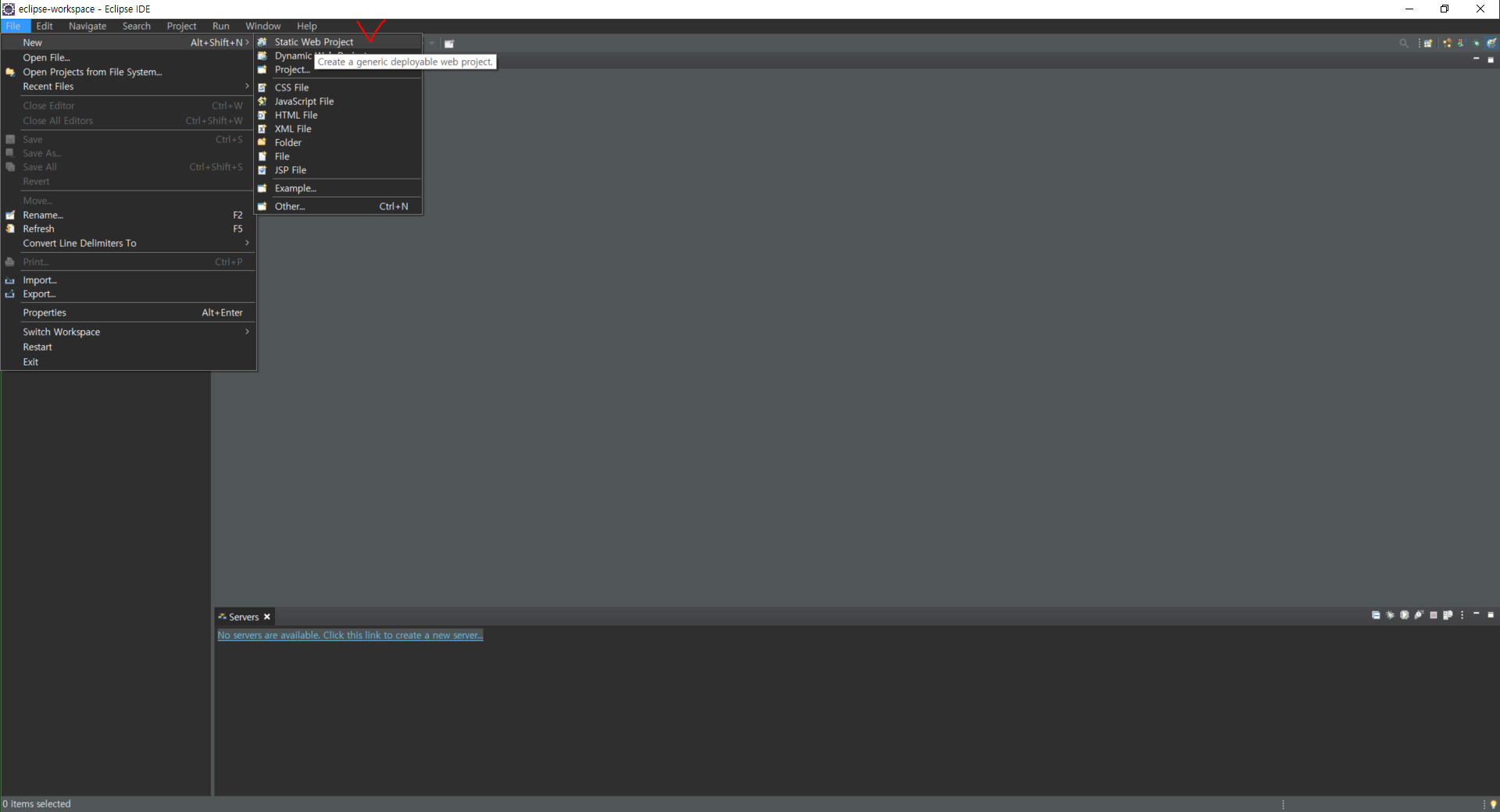Open the Export... wizard
Screen dimensions: 1500x812
[128, 294]
